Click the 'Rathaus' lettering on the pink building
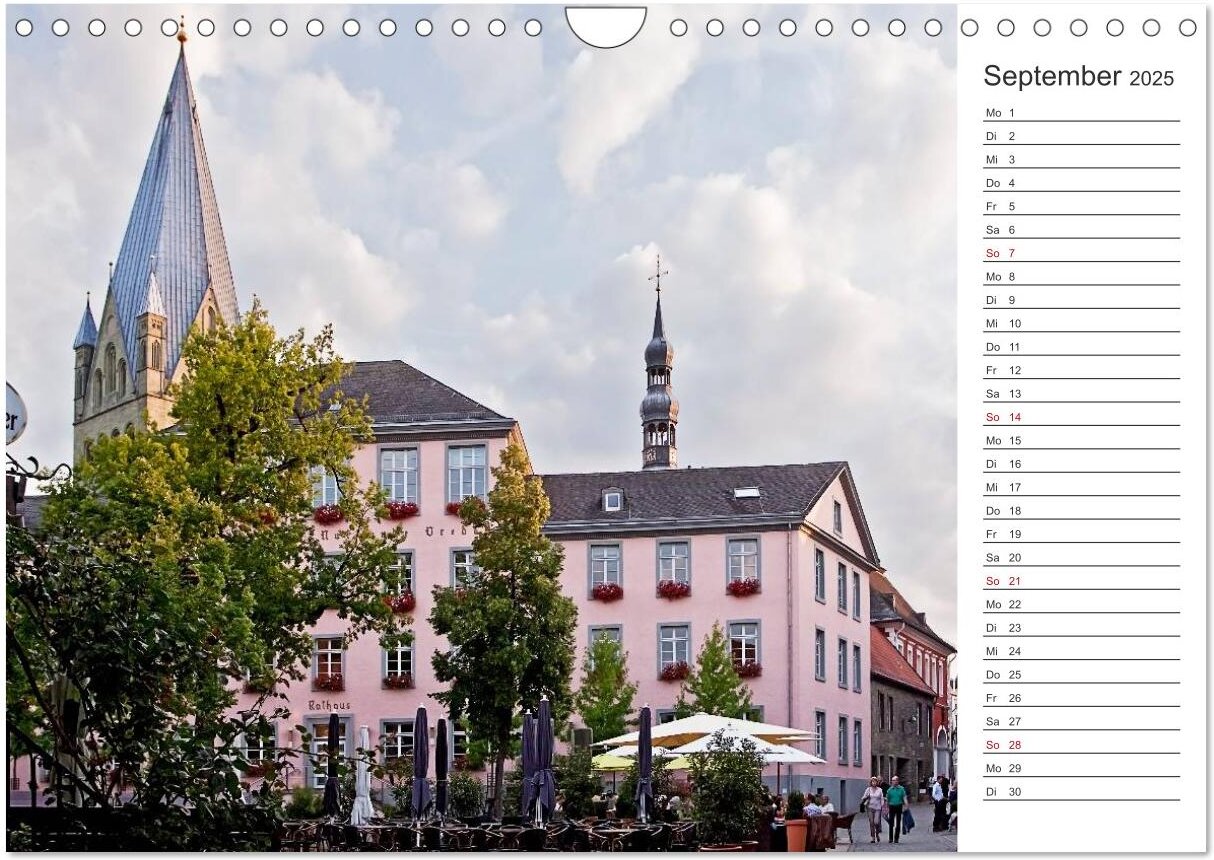The image size is (1214, 860). pos(328,705)
